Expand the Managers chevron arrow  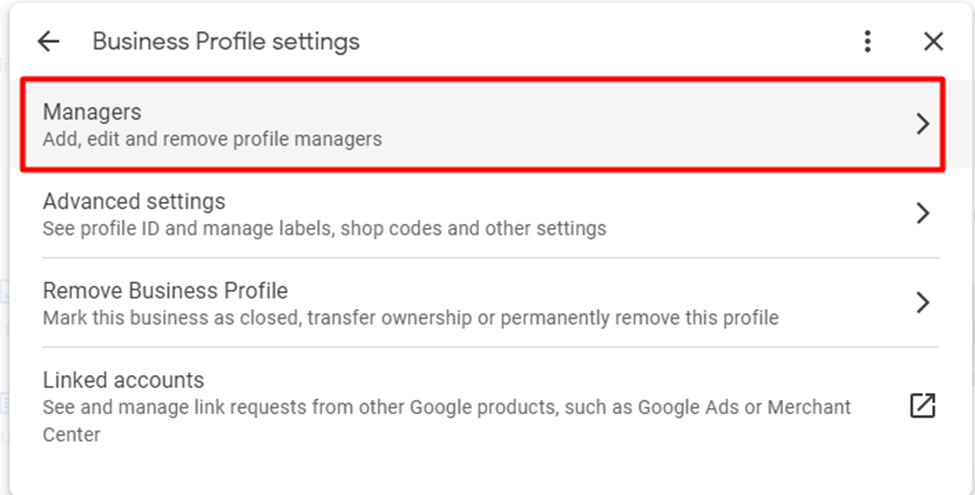coord(923,124)
